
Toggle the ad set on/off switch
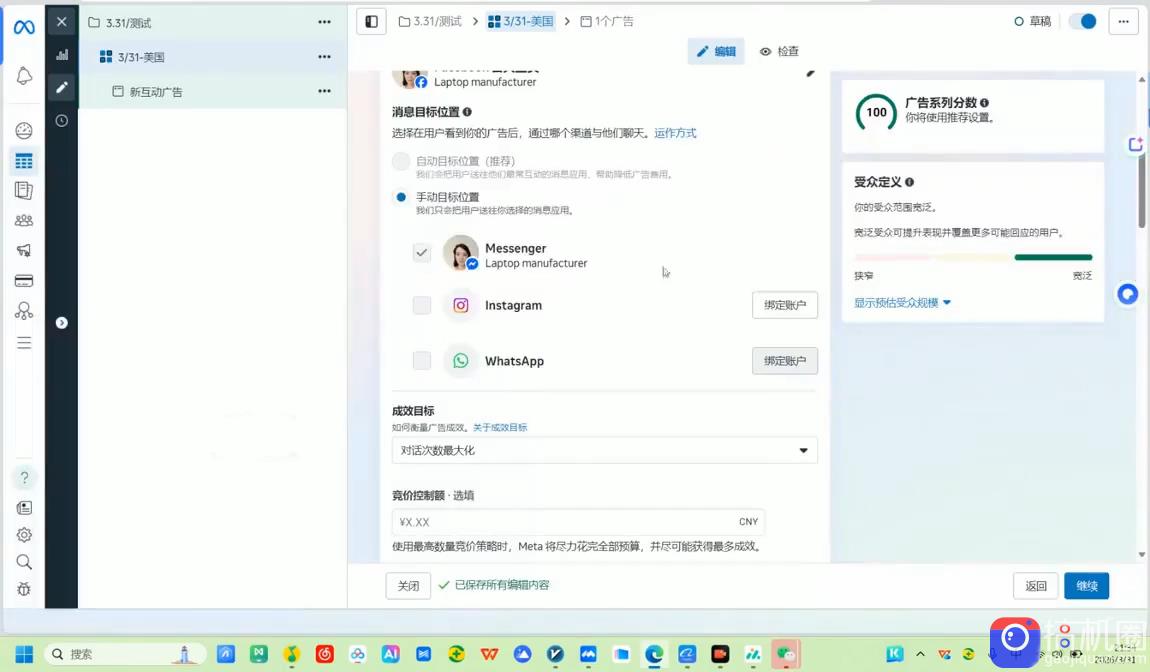click(1083, 21)
